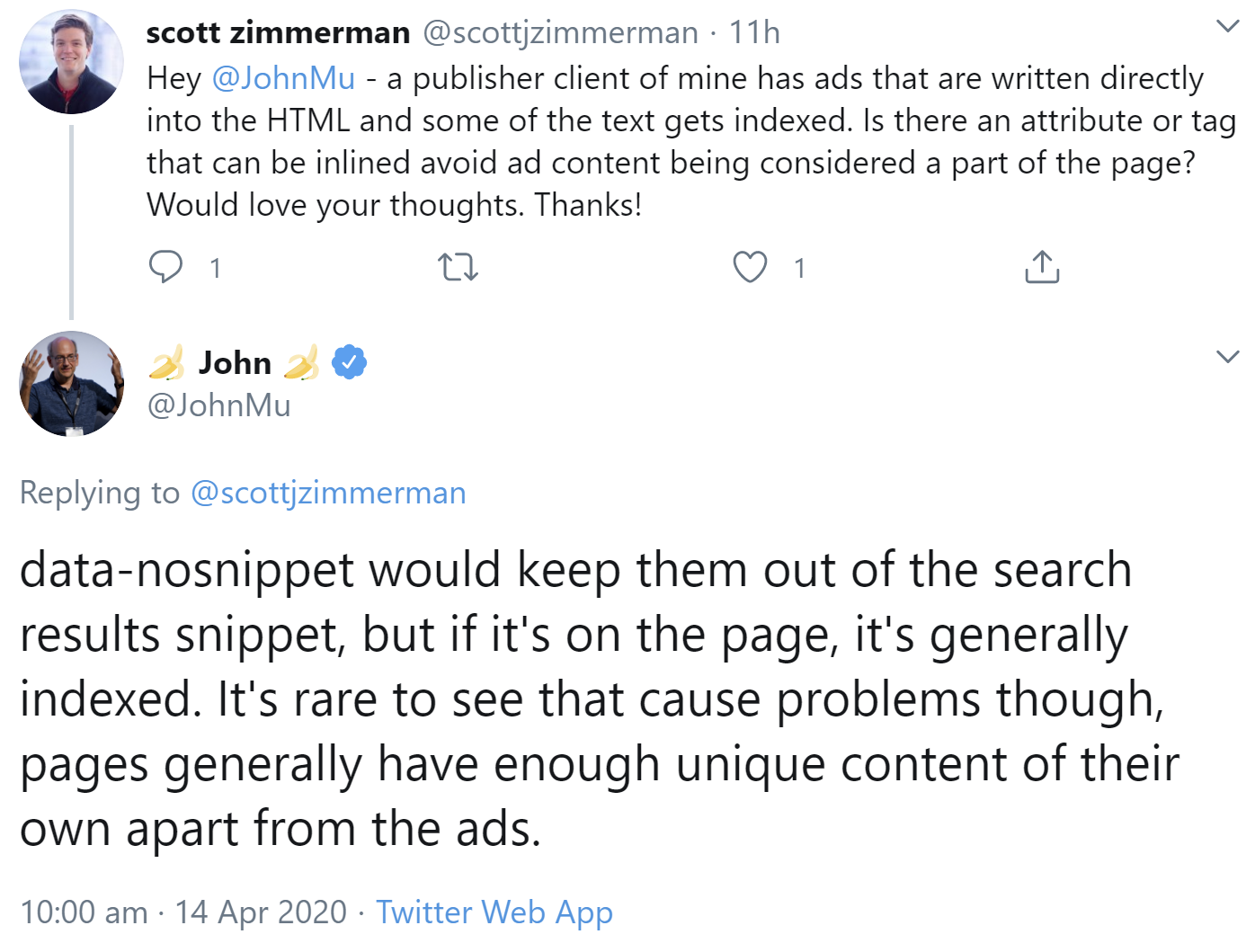Open the top tweet's options chevron

tap(1228, 29)
